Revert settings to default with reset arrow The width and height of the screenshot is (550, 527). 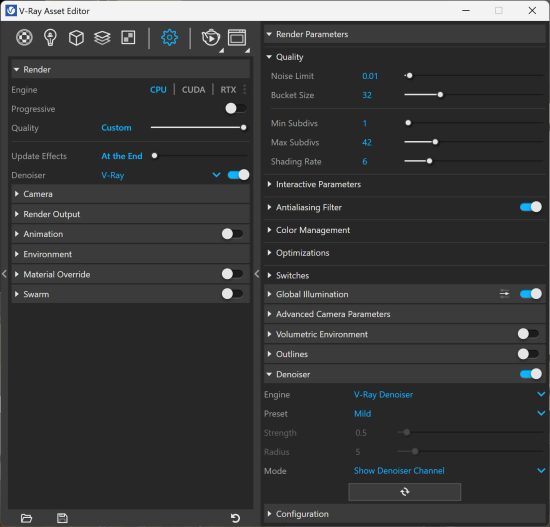pos(235,518)
